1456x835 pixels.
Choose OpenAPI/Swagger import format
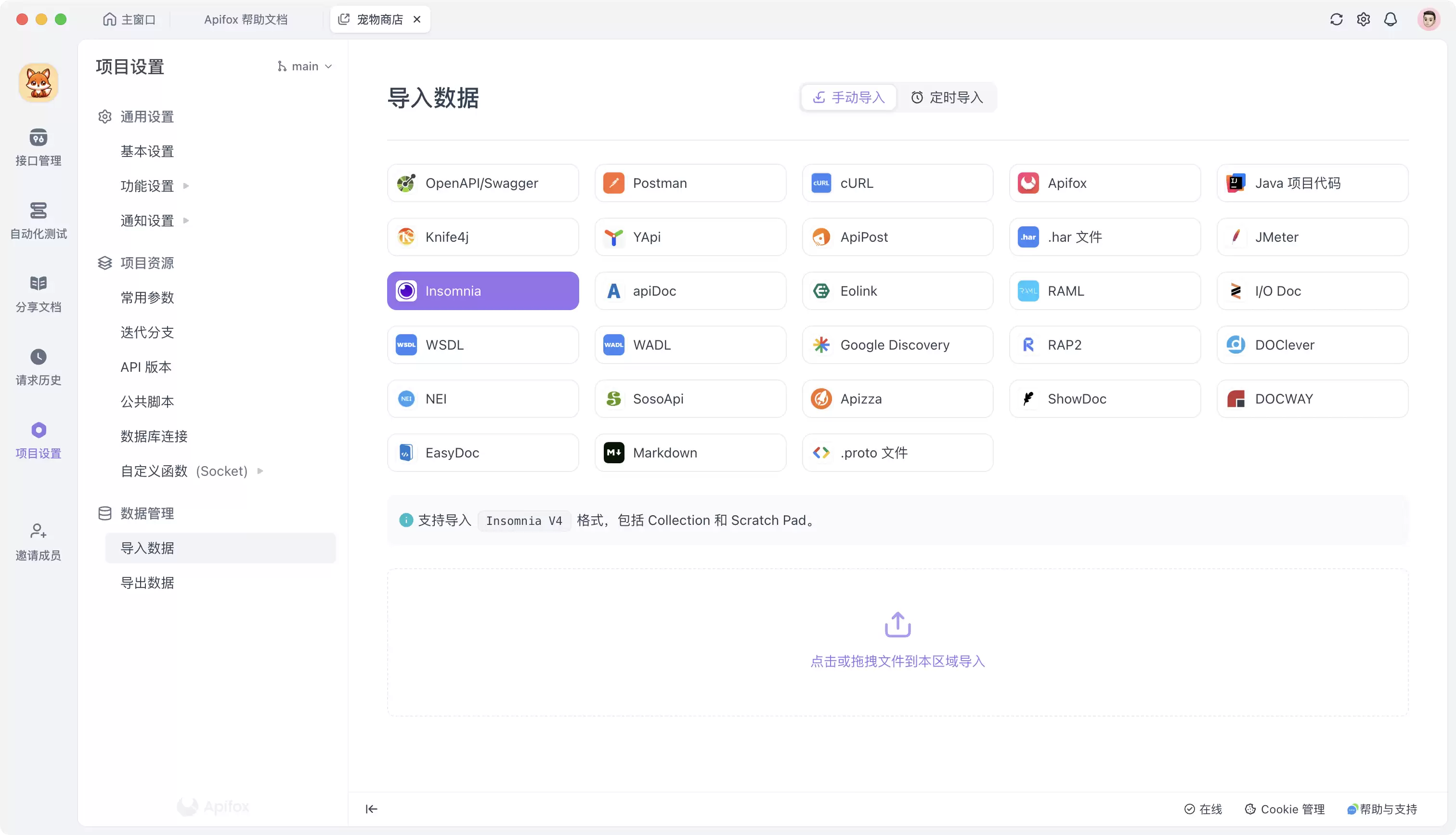tap(482, 183)
